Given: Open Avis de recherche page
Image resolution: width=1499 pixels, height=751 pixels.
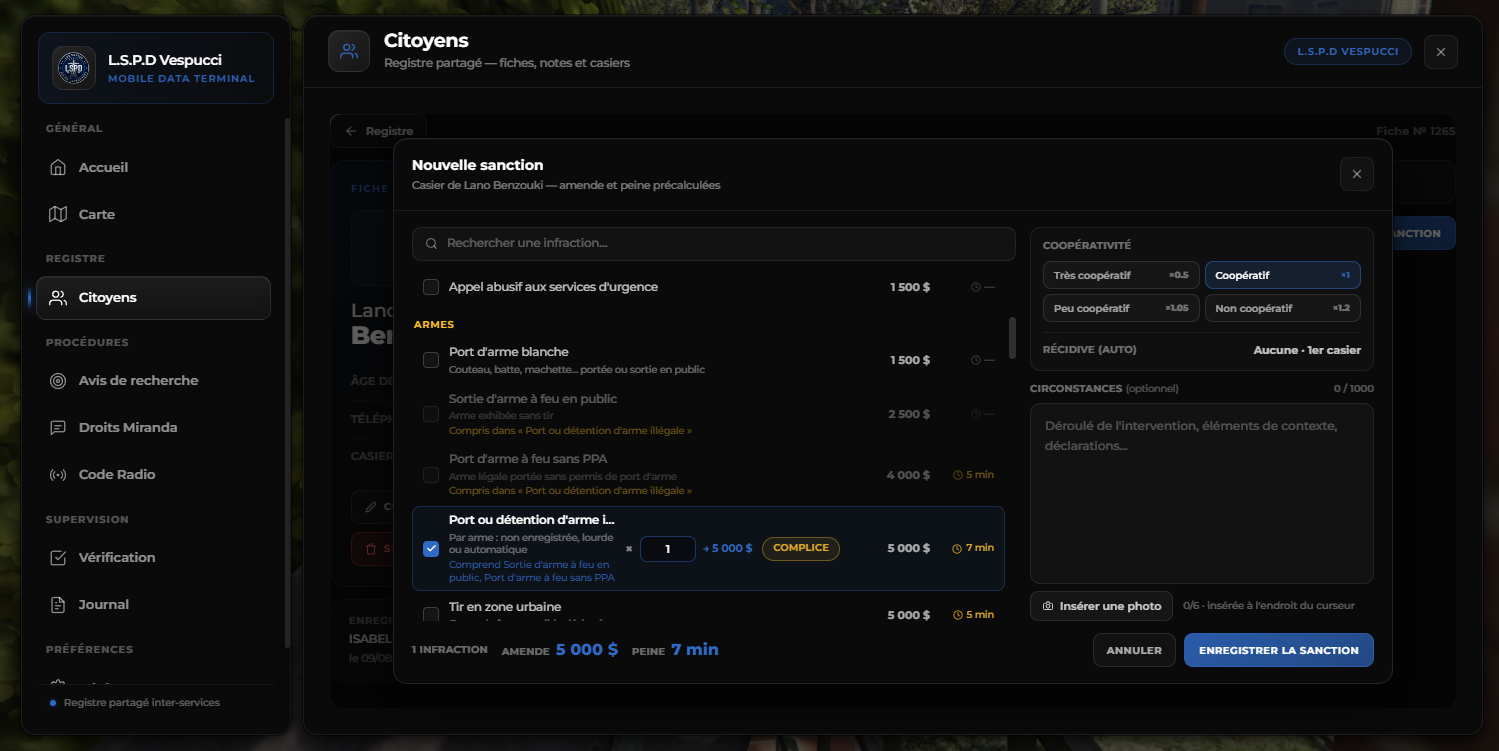Looking at the screenshot, I should (x=153, y=380).
